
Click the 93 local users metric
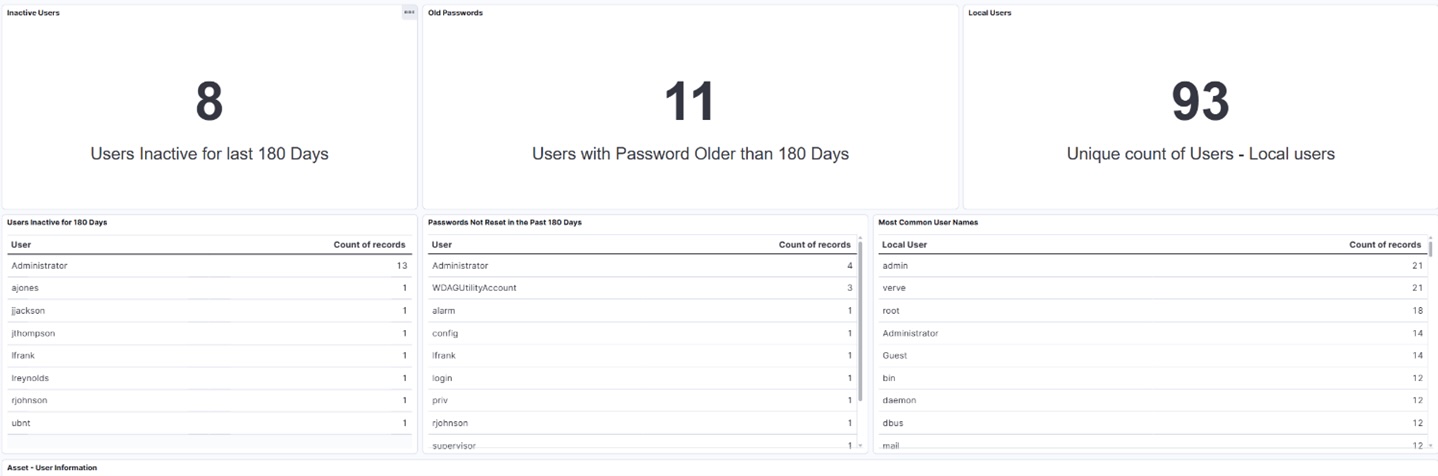pos(1200,102)
